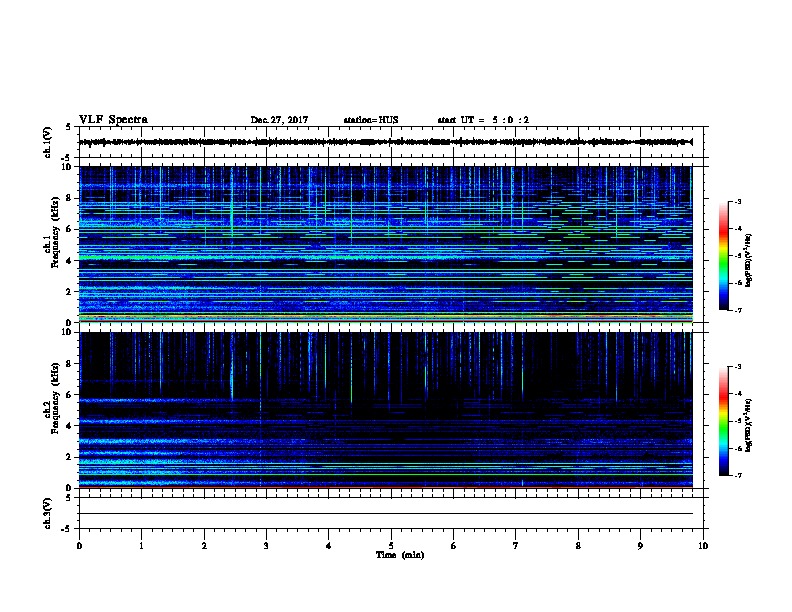The image size is (792, 612).
Task: Click the "VLF Spectra" title text
Action: point(113,120)
